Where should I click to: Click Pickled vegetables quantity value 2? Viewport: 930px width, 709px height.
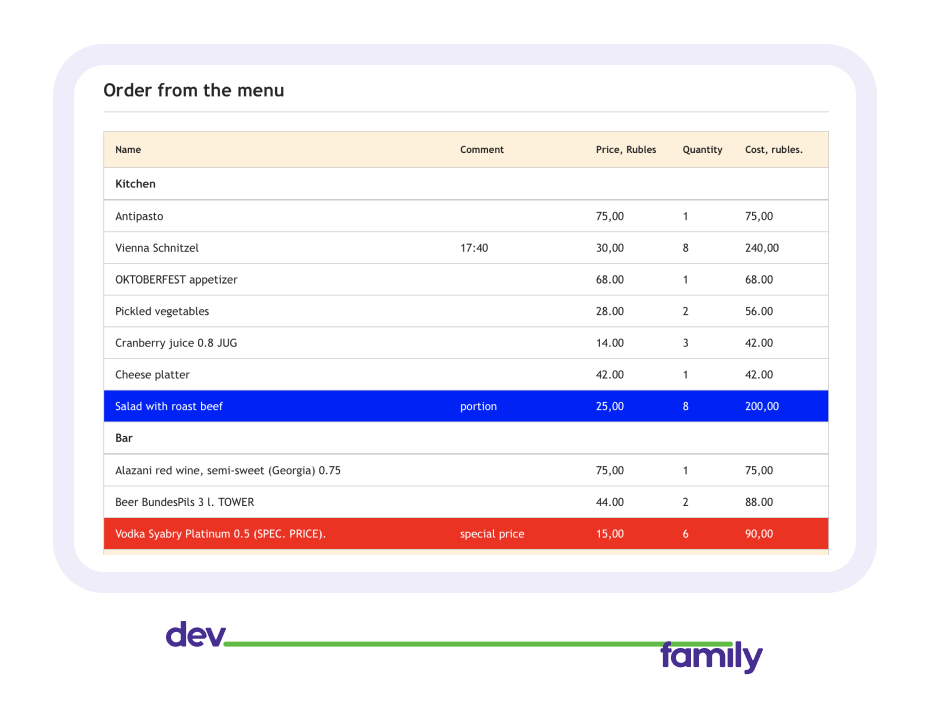686,311
